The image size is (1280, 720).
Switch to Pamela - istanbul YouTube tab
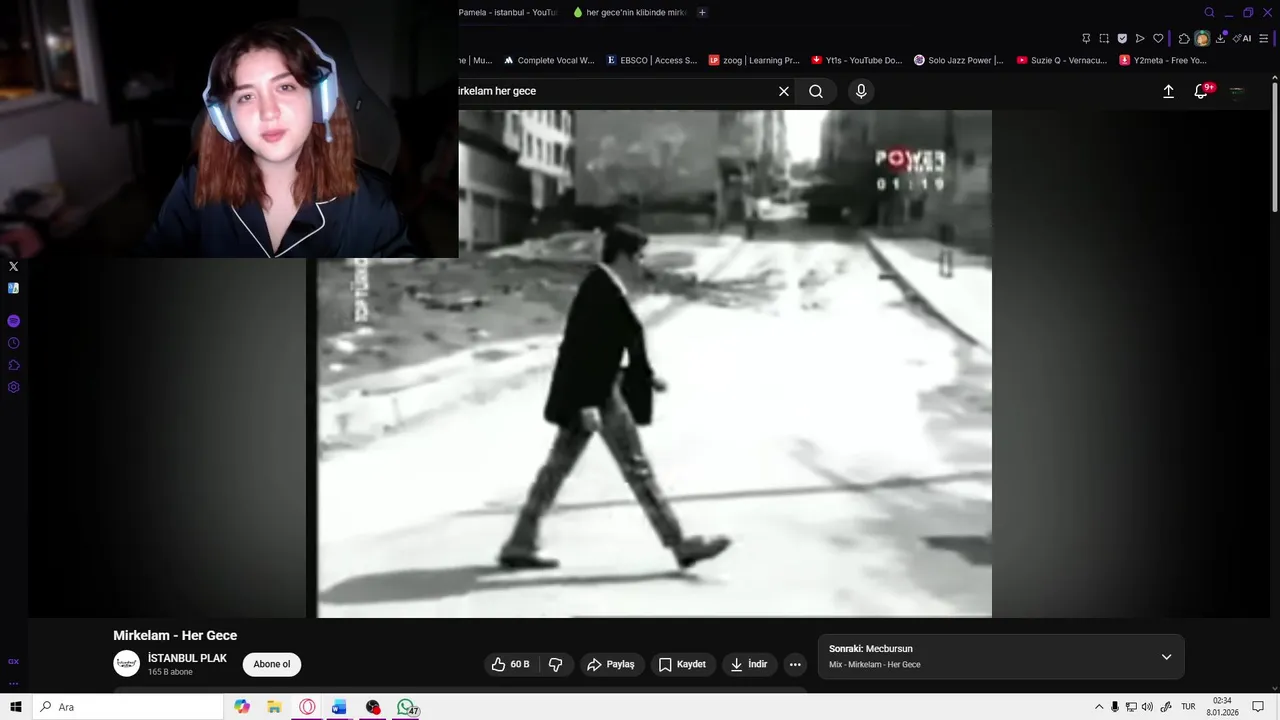point(508,12)
